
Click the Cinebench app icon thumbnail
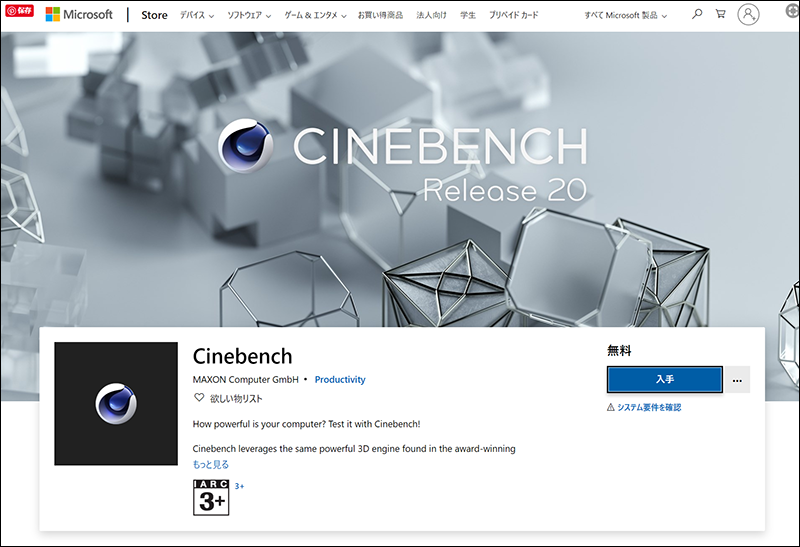[116, 404]
